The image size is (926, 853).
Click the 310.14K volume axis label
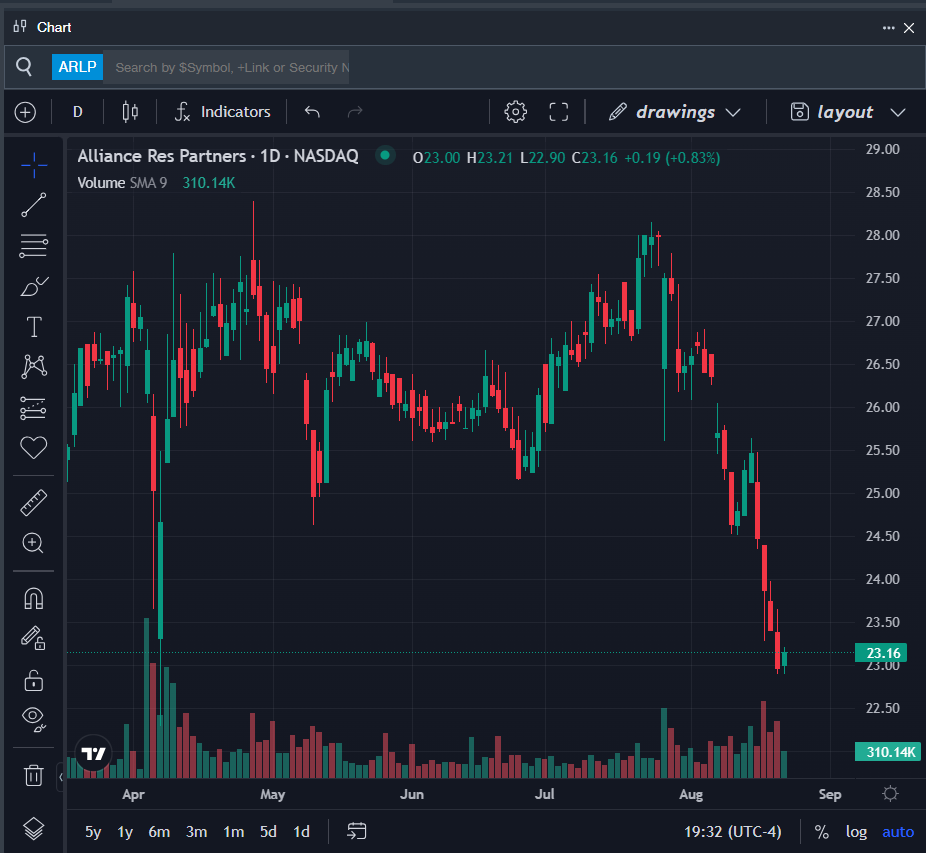pos(887,752)
